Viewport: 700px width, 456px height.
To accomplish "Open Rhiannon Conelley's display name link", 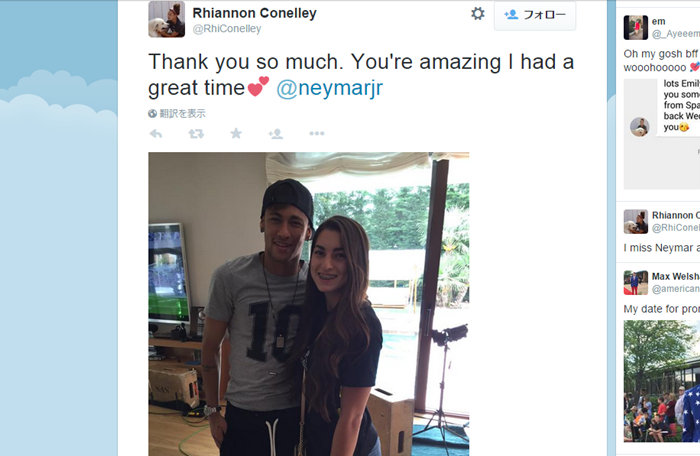I will pos(254,13).
